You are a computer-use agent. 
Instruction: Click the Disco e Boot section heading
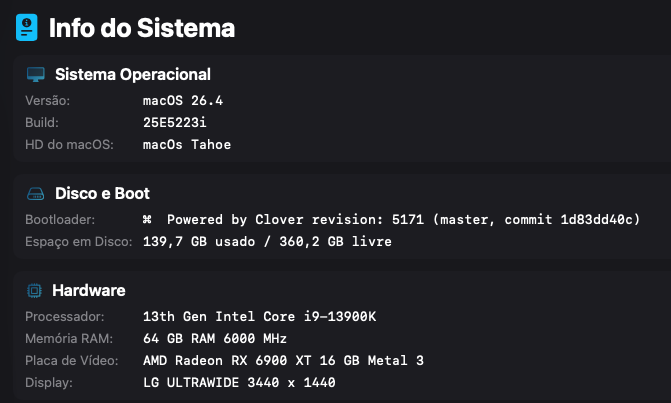[x=102, y=193]
